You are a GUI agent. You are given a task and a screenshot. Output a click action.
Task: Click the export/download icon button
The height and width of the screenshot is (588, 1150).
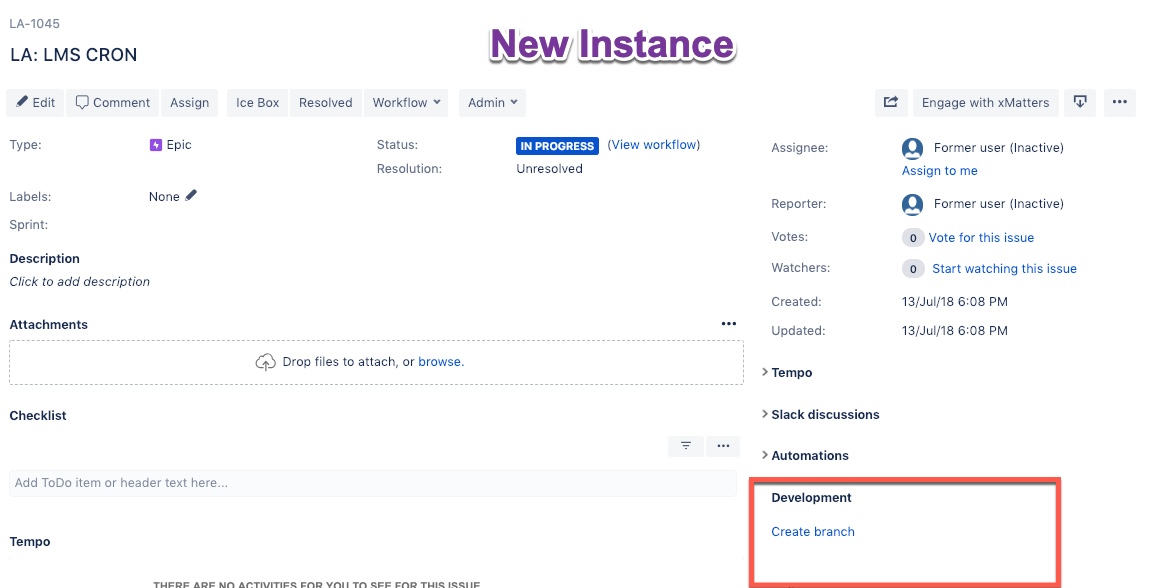point(1080,103)
